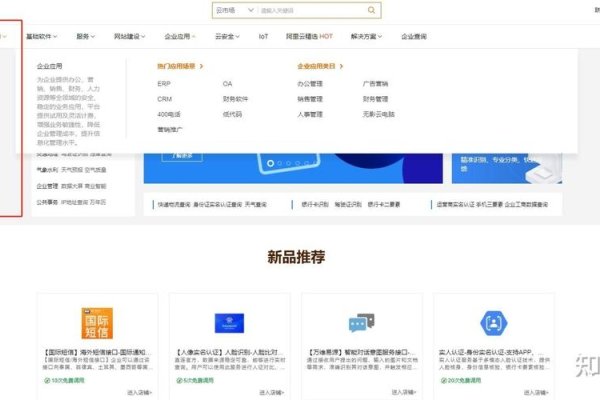Screen dimensions: 600x400
Task: Click the 20次免费调用 free-trial badge
Action: (461, 380)
